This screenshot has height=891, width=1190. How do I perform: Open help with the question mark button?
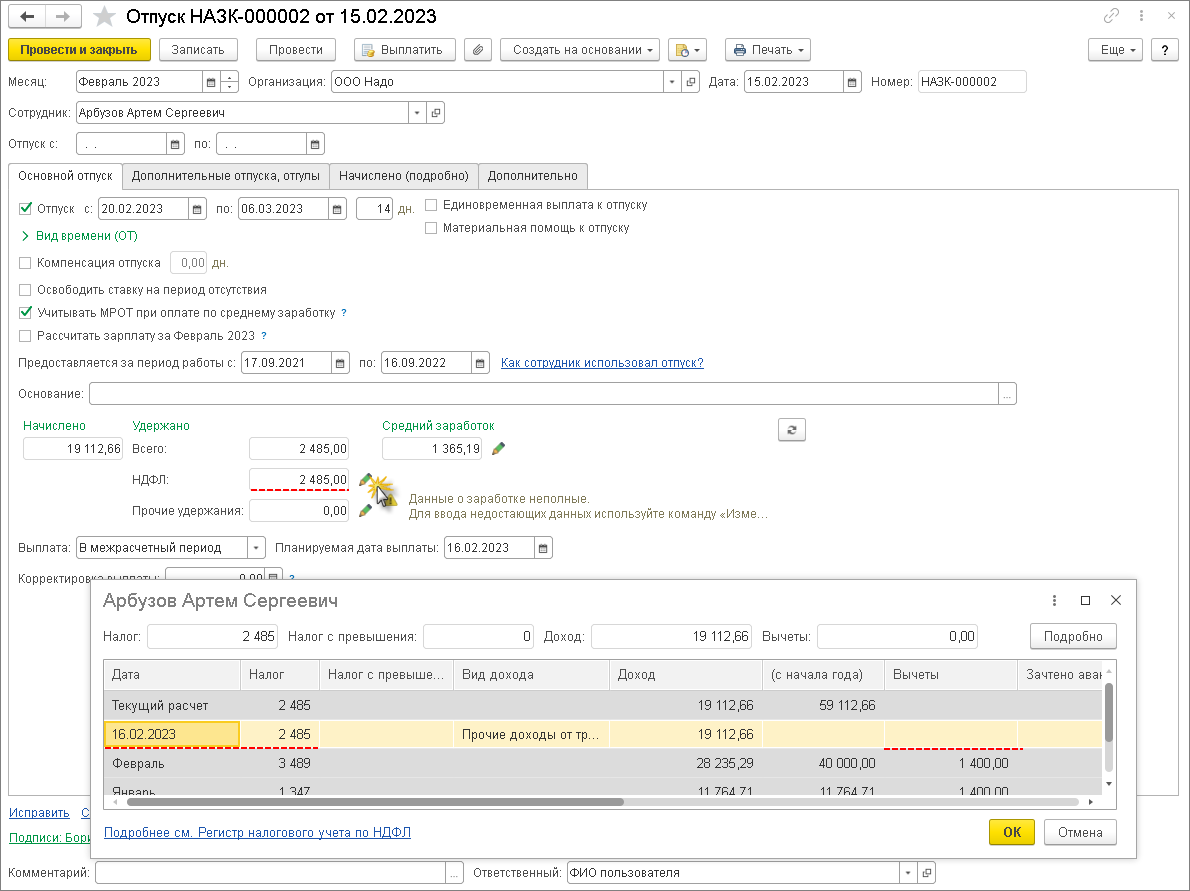point(1165,50)
